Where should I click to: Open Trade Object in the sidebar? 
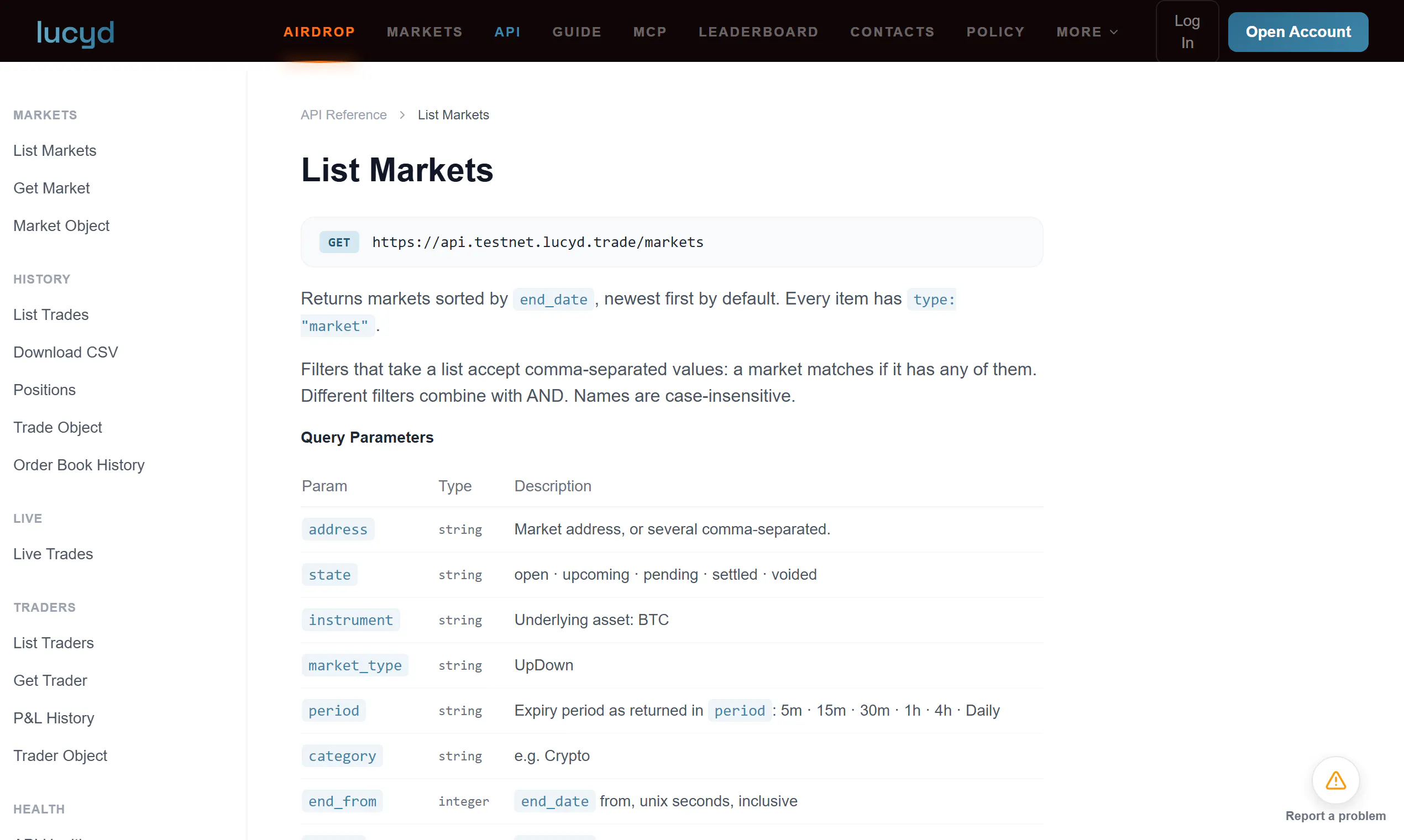click(x=57, y=427)
